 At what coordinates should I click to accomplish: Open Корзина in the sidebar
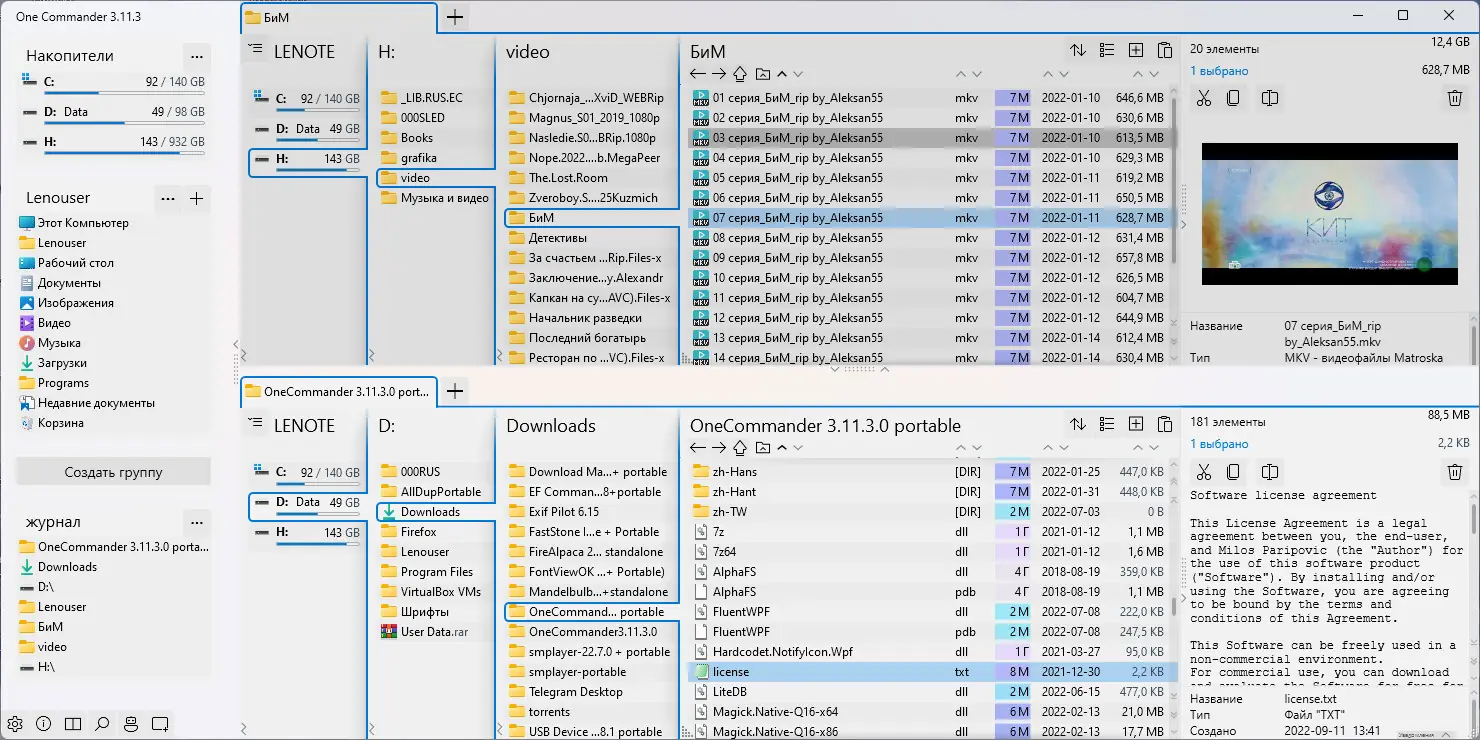coord(61,423)
